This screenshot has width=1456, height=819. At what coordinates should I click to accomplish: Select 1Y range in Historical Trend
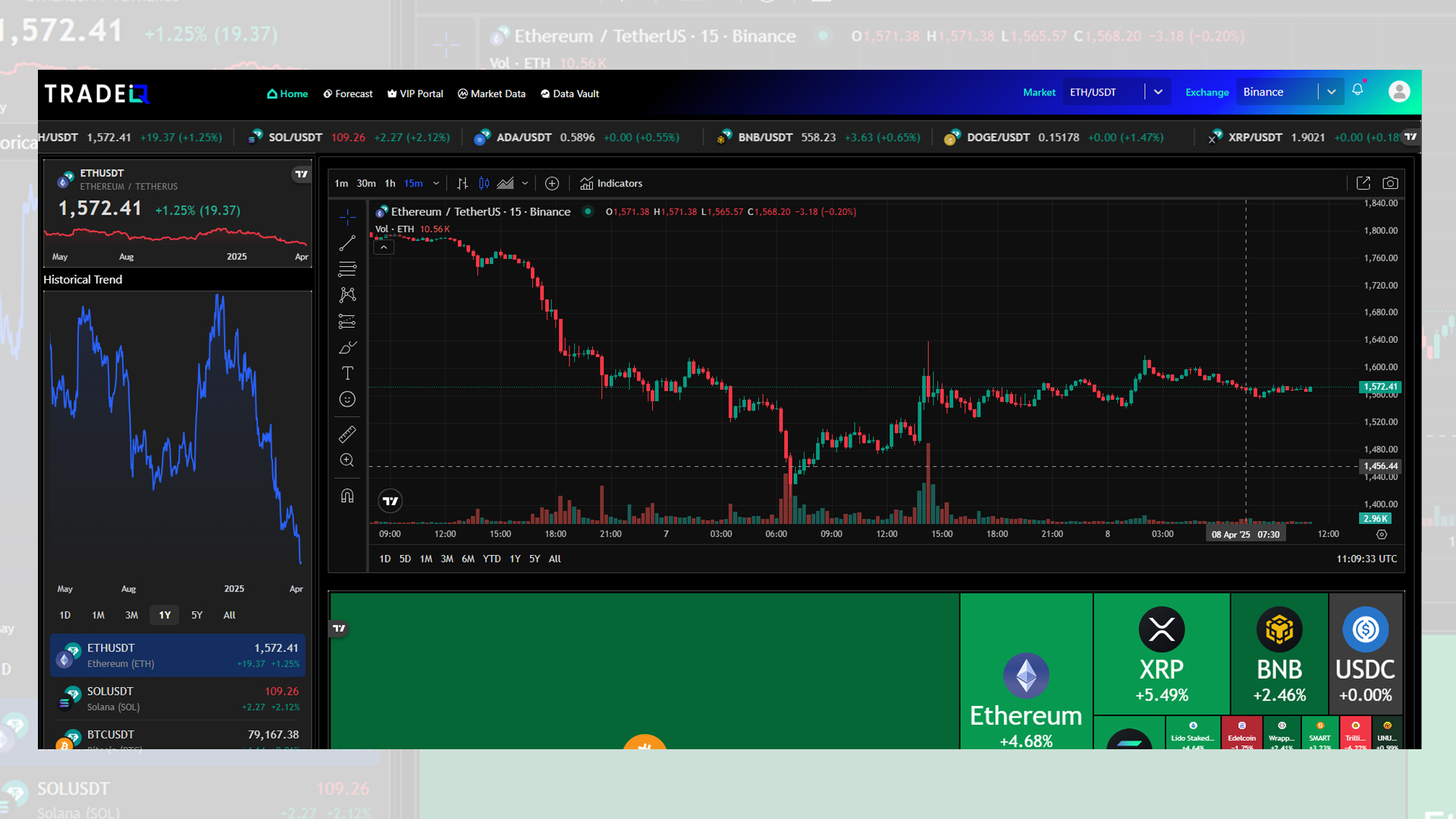coord(165,615)
